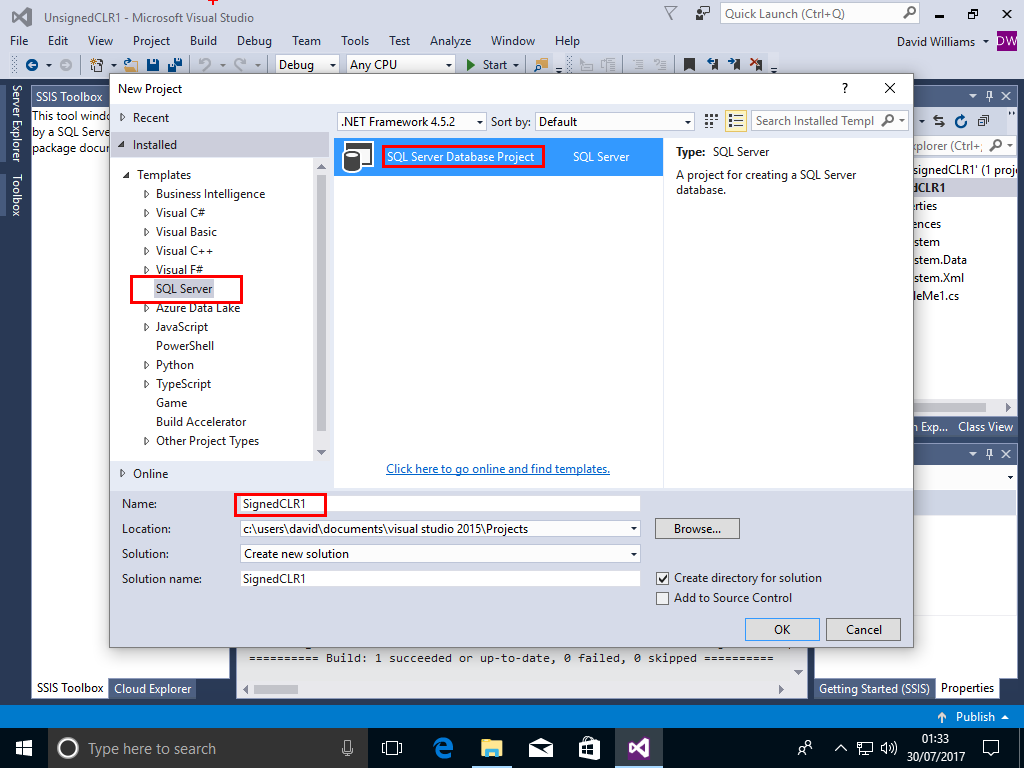The image size is (1024, 768).
Task: Click the Browse... button
Action: (x=697, y=529)
